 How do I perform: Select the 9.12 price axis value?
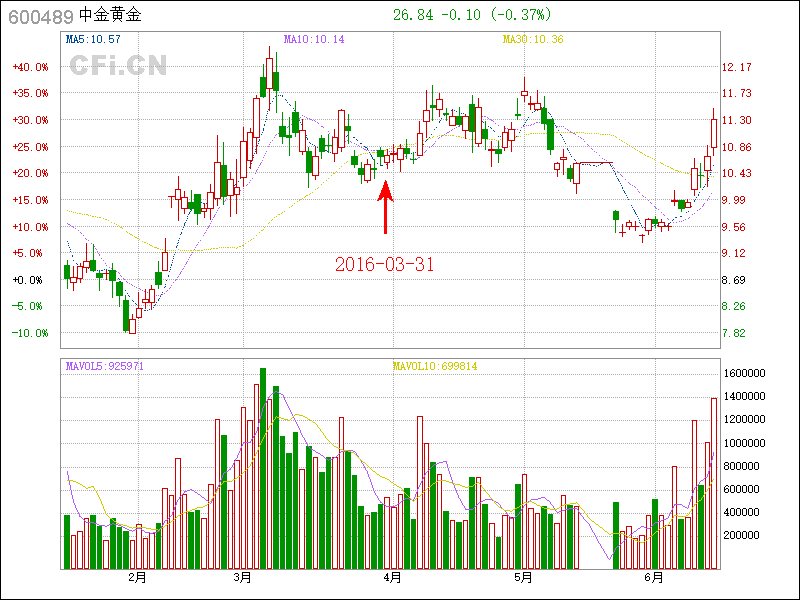click(734, 253)
